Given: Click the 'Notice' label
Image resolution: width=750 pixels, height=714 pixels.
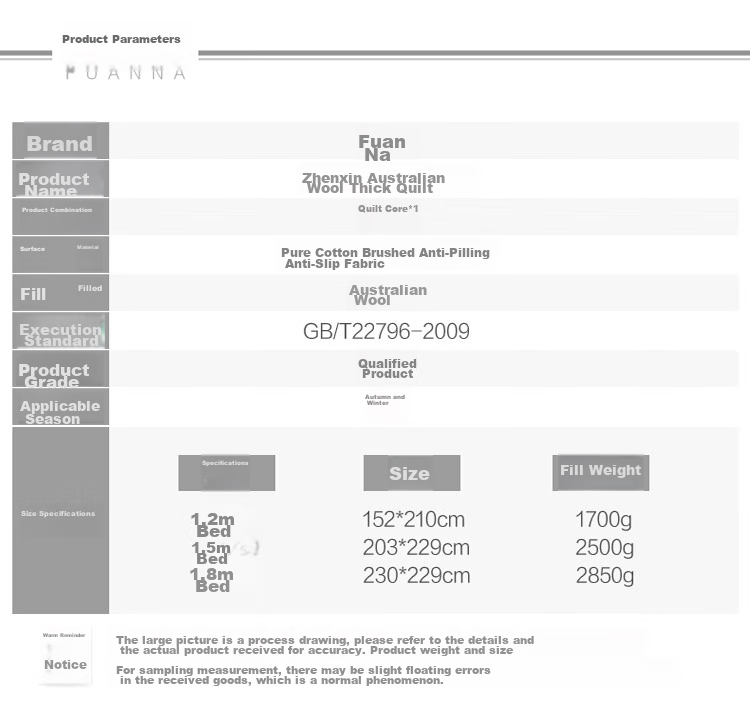Looking at the screenshot, I should (66, 664).
